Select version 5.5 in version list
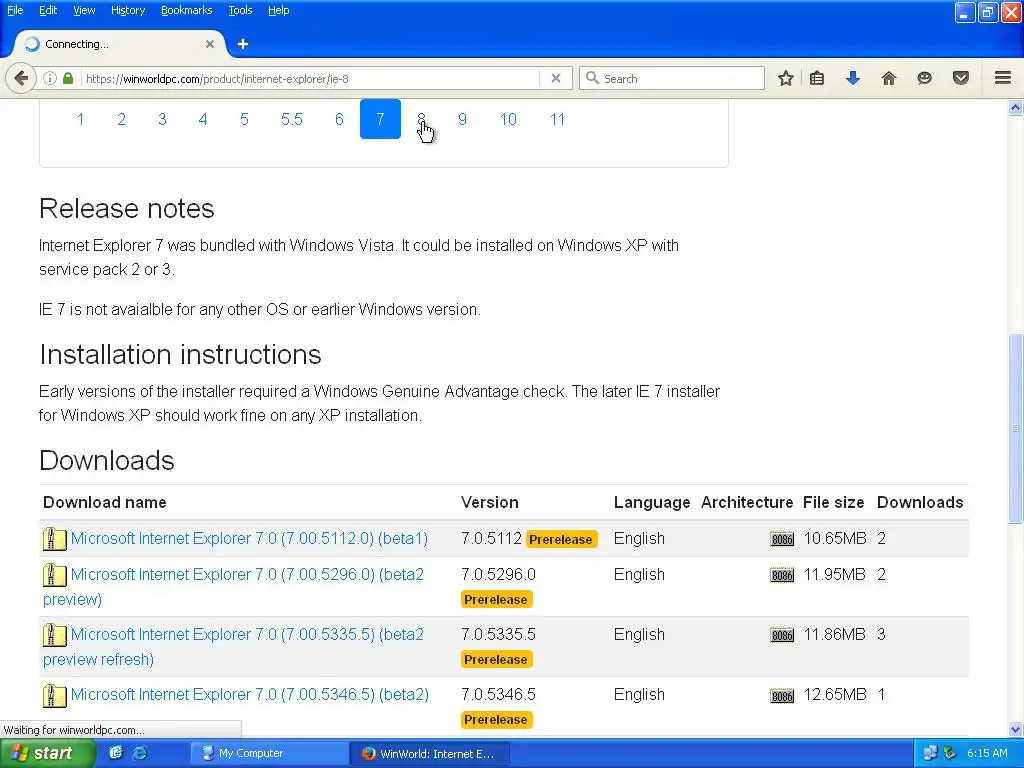Screen dimensions: 1024x768 tap(292, 119)
